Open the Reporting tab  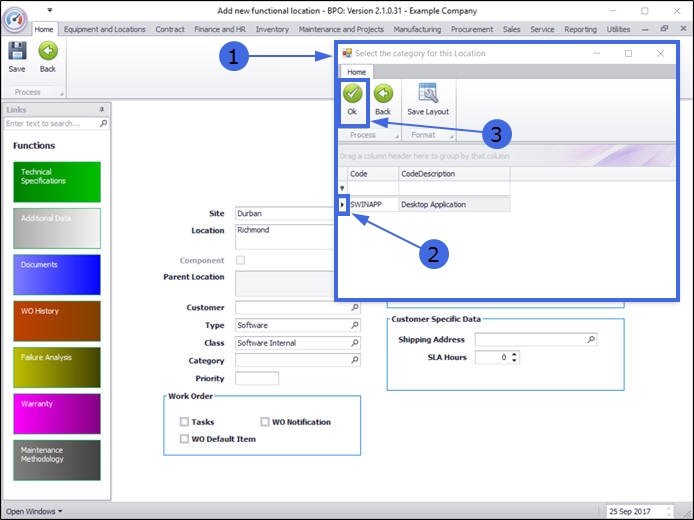coord(580,29)
